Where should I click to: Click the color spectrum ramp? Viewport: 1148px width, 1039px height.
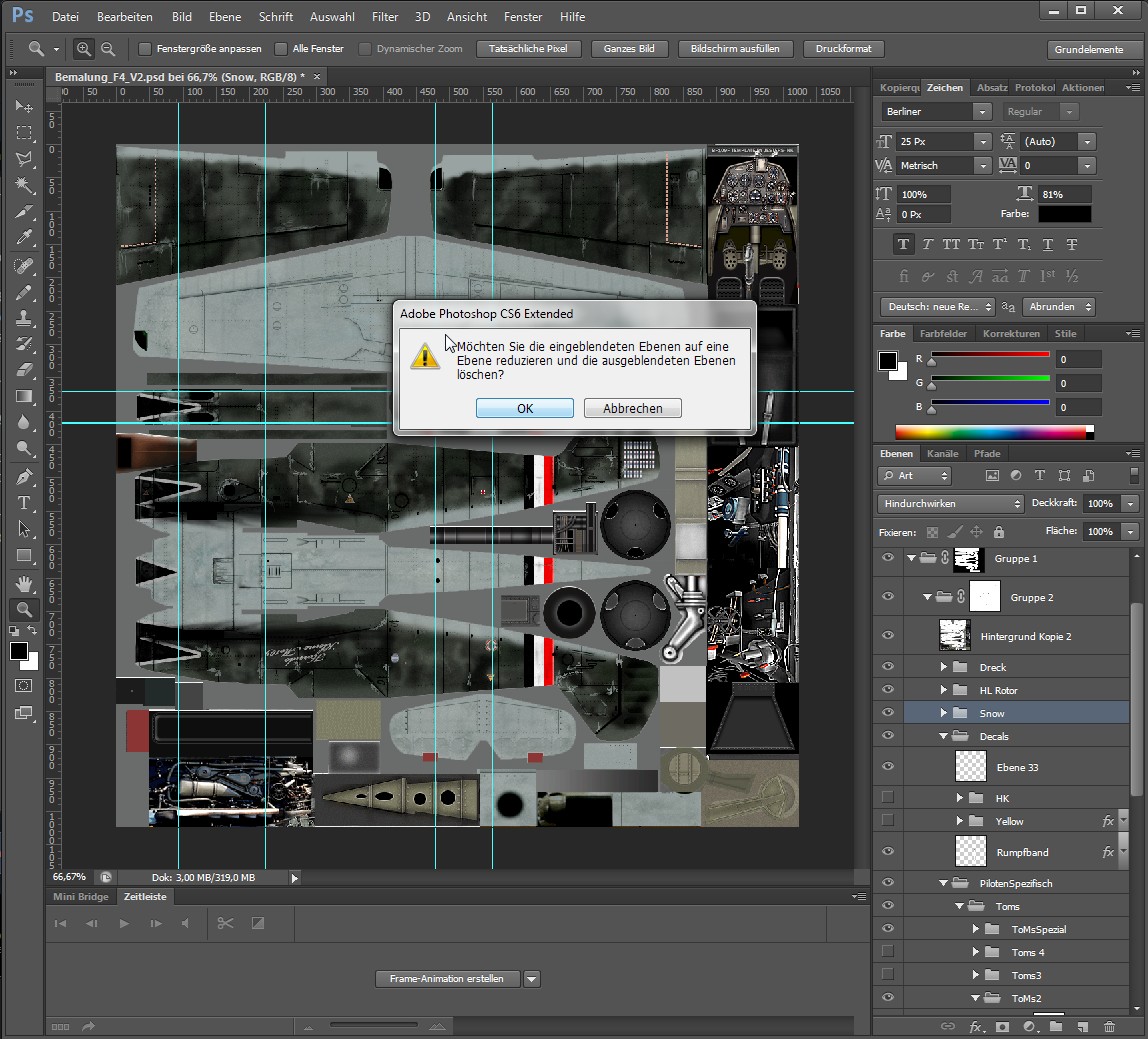(990, 432)
